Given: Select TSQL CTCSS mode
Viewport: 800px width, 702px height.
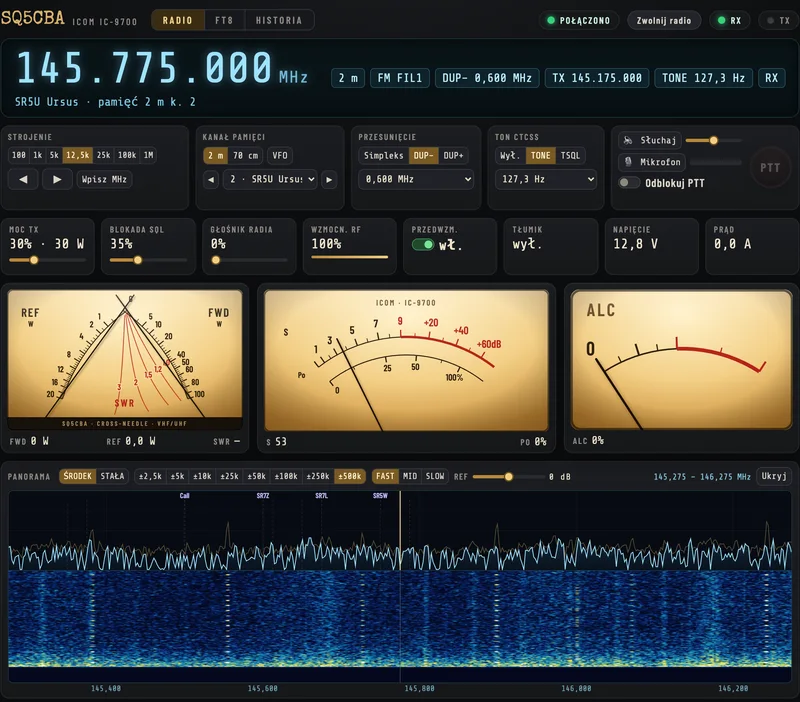Looking at the screenshot, I should click(570, 156).
